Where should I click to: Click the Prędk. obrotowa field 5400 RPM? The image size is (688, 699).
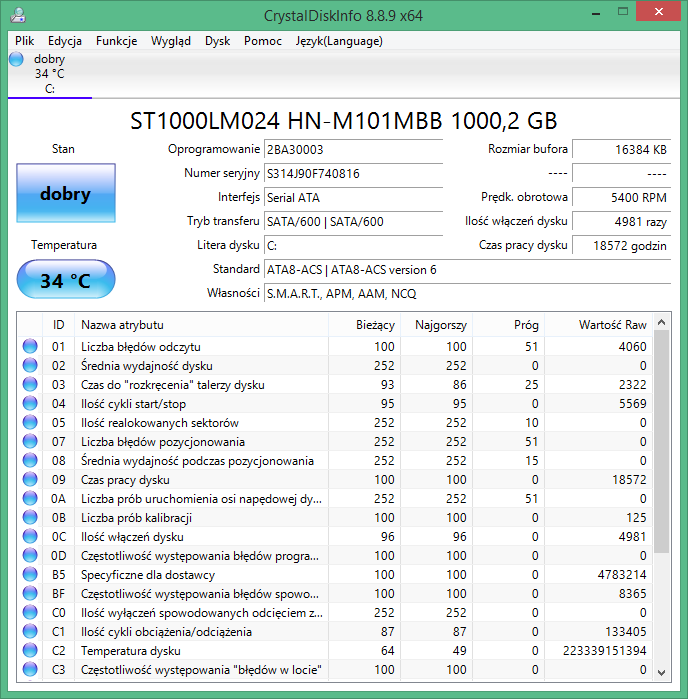point(622,197)
